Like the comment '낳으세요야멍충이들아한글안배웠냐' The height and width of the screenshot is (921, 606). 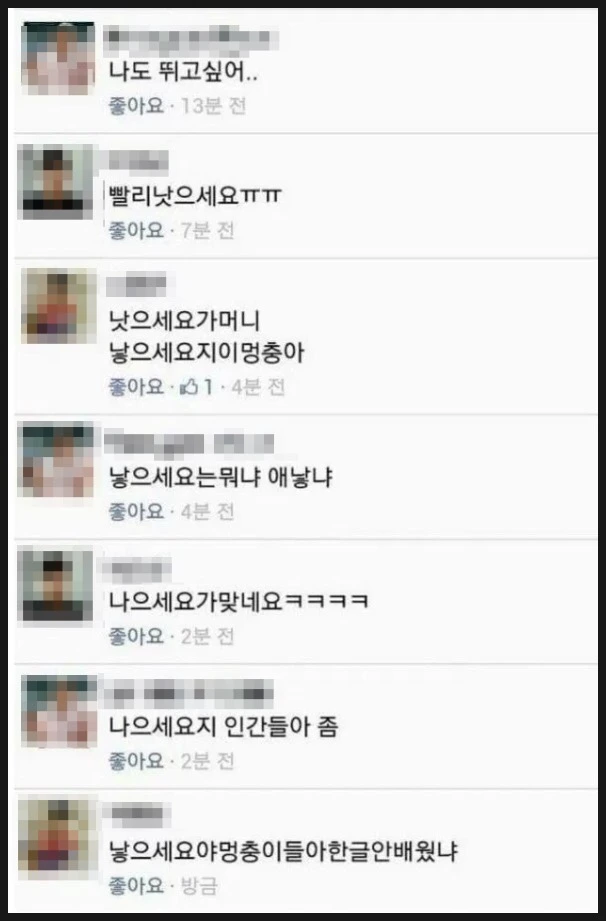[x=136, y=885]
